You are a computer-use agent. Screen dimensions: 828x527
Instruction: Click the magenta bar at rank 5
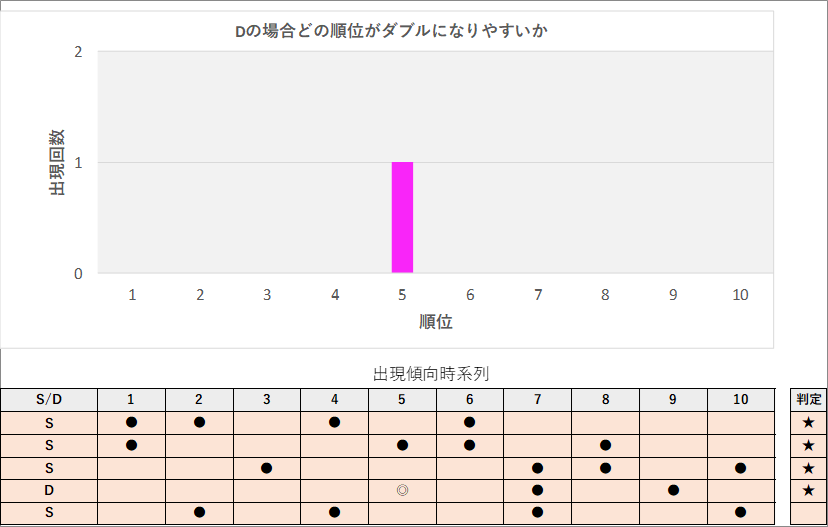[402, 217]
